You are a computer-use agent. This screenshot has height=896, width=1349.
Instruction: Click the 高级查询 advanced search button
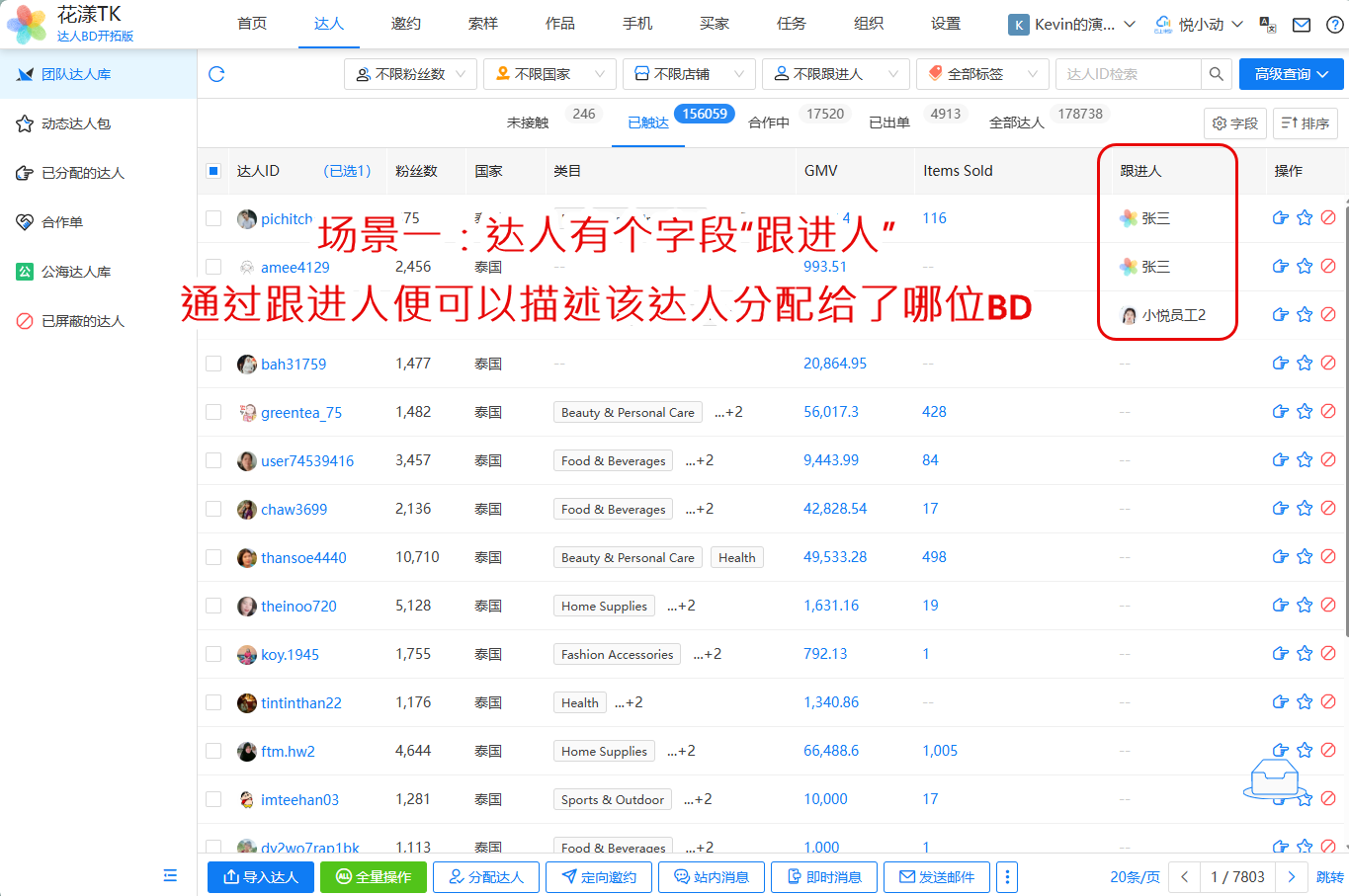coord(1291,74)
